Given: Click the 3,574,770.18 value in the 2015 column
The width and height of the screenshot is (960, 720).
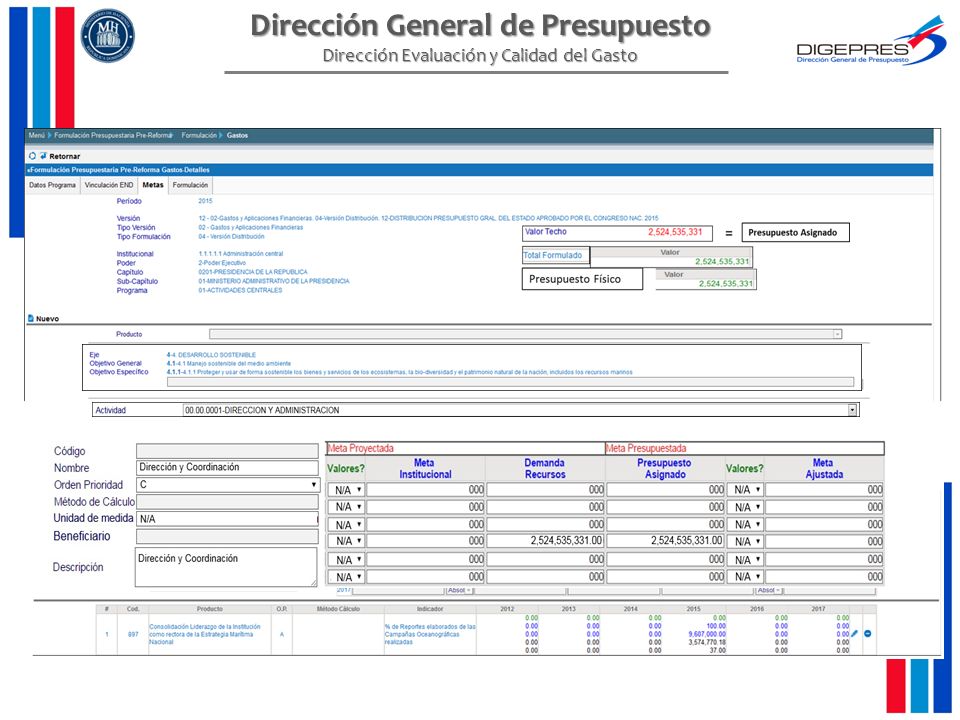Looking at the screenshot, I should point(707,642).
